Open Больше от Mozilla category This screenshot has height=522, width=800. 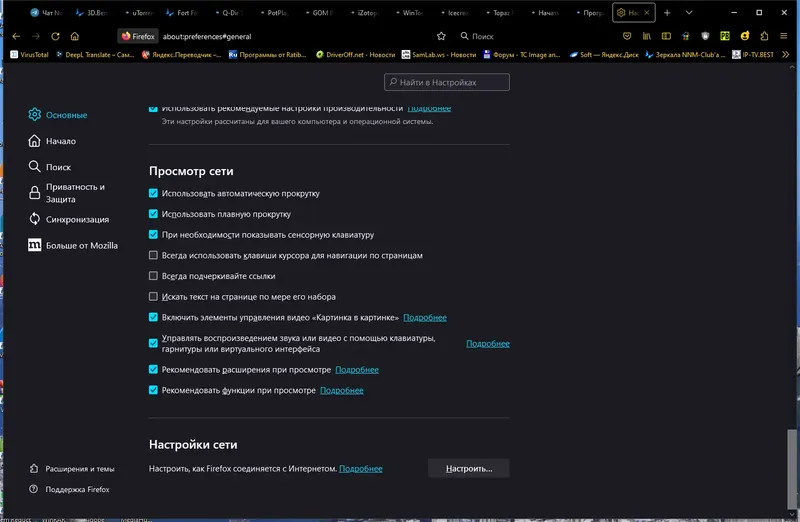point(73,245)
